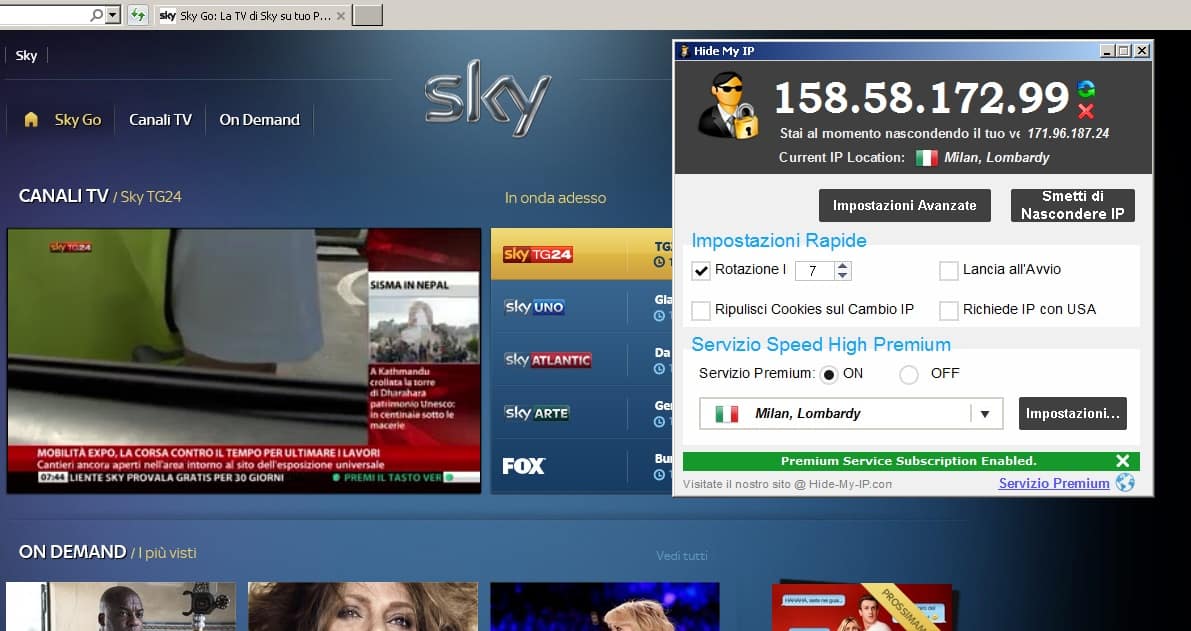Close the Sky Go browser tab
The width and height of the screenshot is (1191, 631).
coord(340,15)
